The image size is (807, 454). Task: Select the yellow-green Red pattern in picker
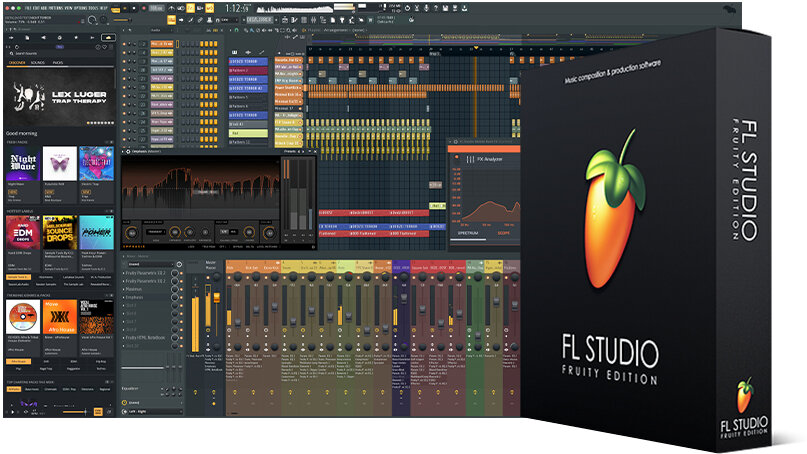coord(248,133)
